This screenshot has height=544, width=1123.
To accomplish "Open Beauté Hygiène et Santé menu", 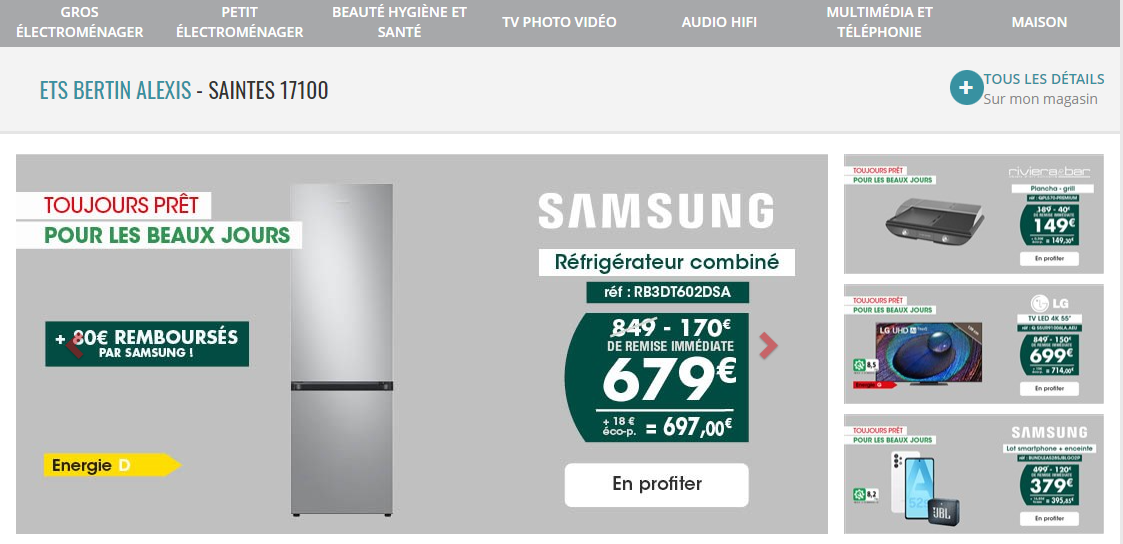I will click(x=399, y=22).
